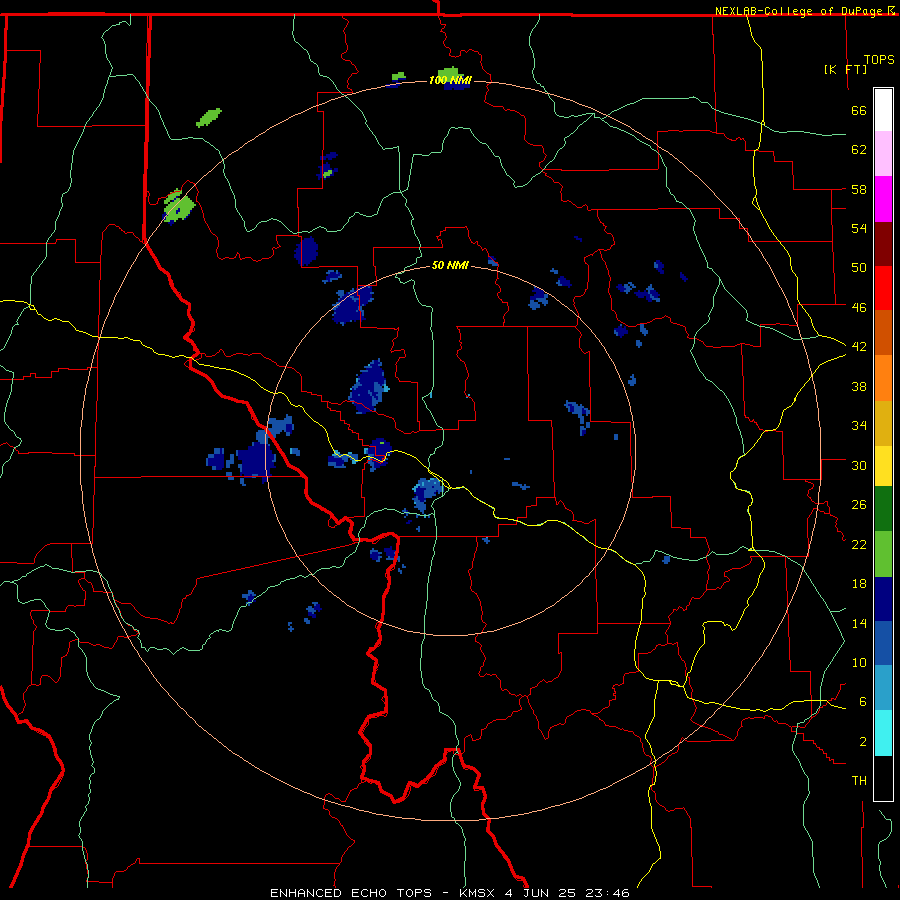Viewport: 900px width, 900px height.
Task: Select the light green legend swatch
Action: point(883,554)
